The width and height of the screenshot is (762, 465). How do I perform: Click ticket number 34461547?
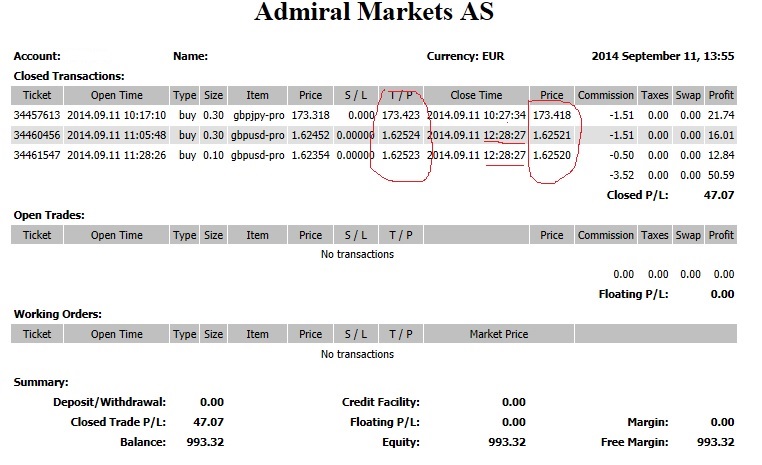click(x=37, y=155)
